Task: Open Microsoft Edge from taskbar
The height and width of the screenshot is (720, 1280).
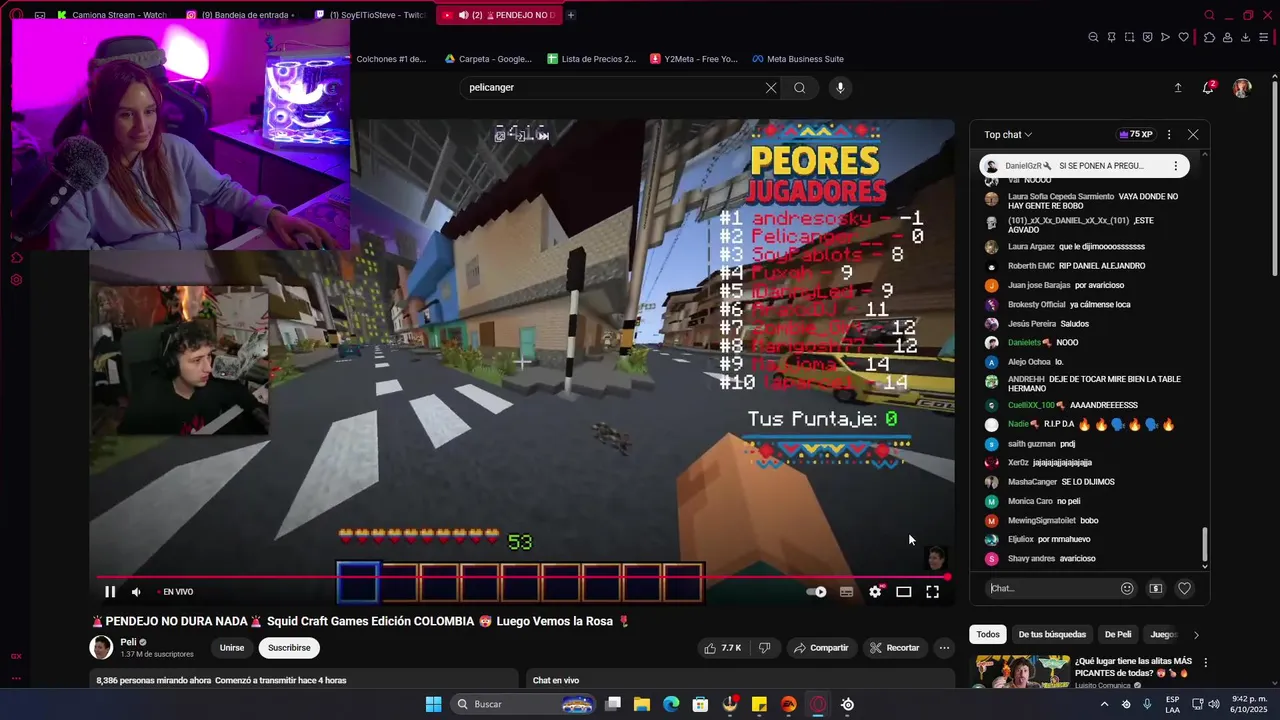Action: (671, 704)
